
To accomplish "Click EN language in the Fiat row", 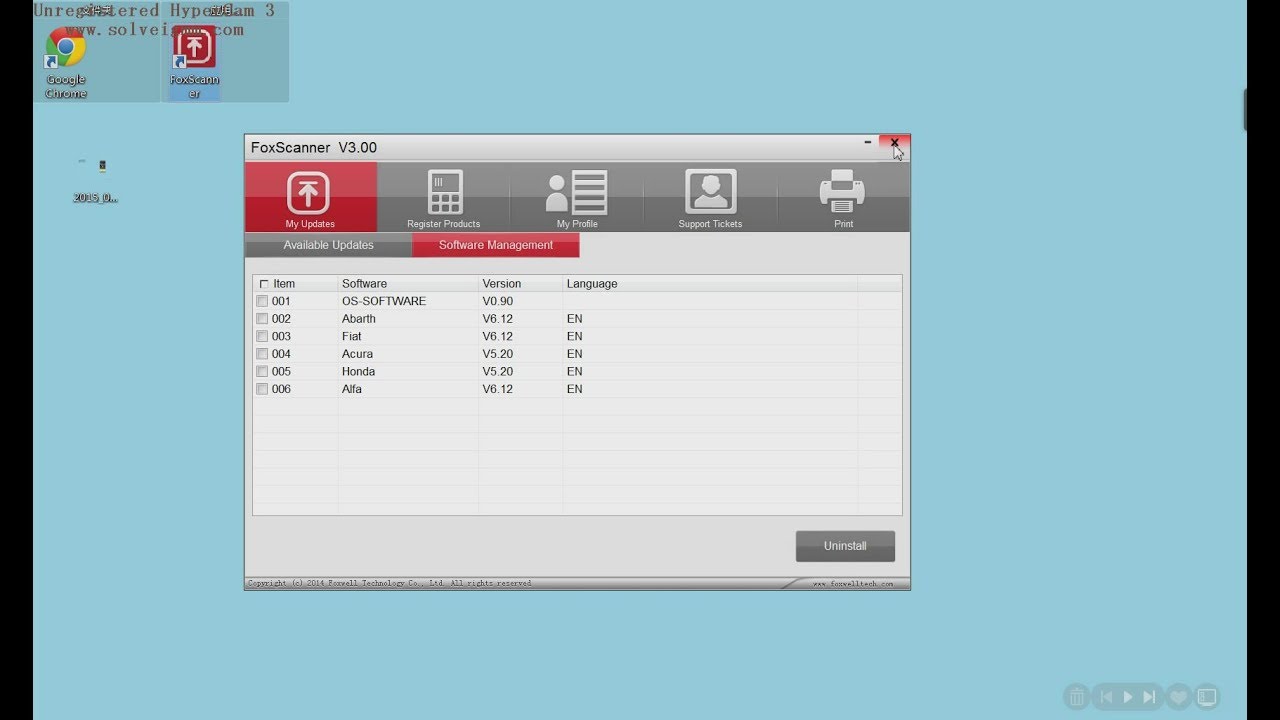I will (x=574, y=336).
